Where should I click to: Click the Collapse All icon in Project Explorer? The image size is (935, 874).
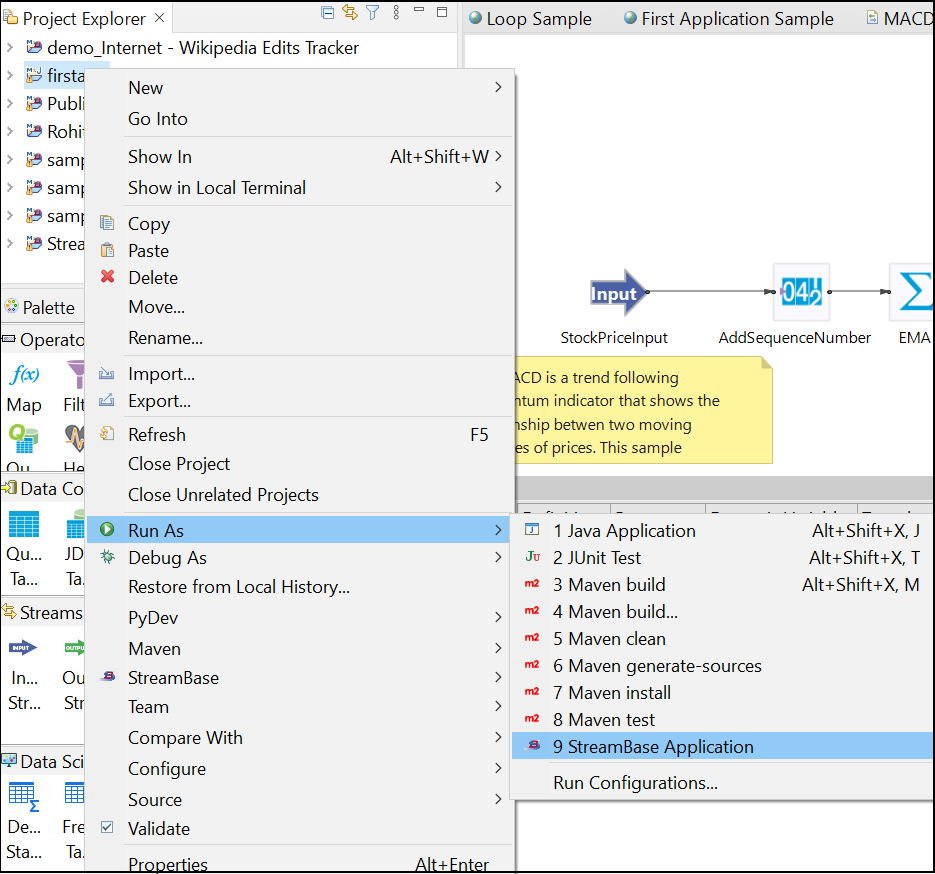327,13
